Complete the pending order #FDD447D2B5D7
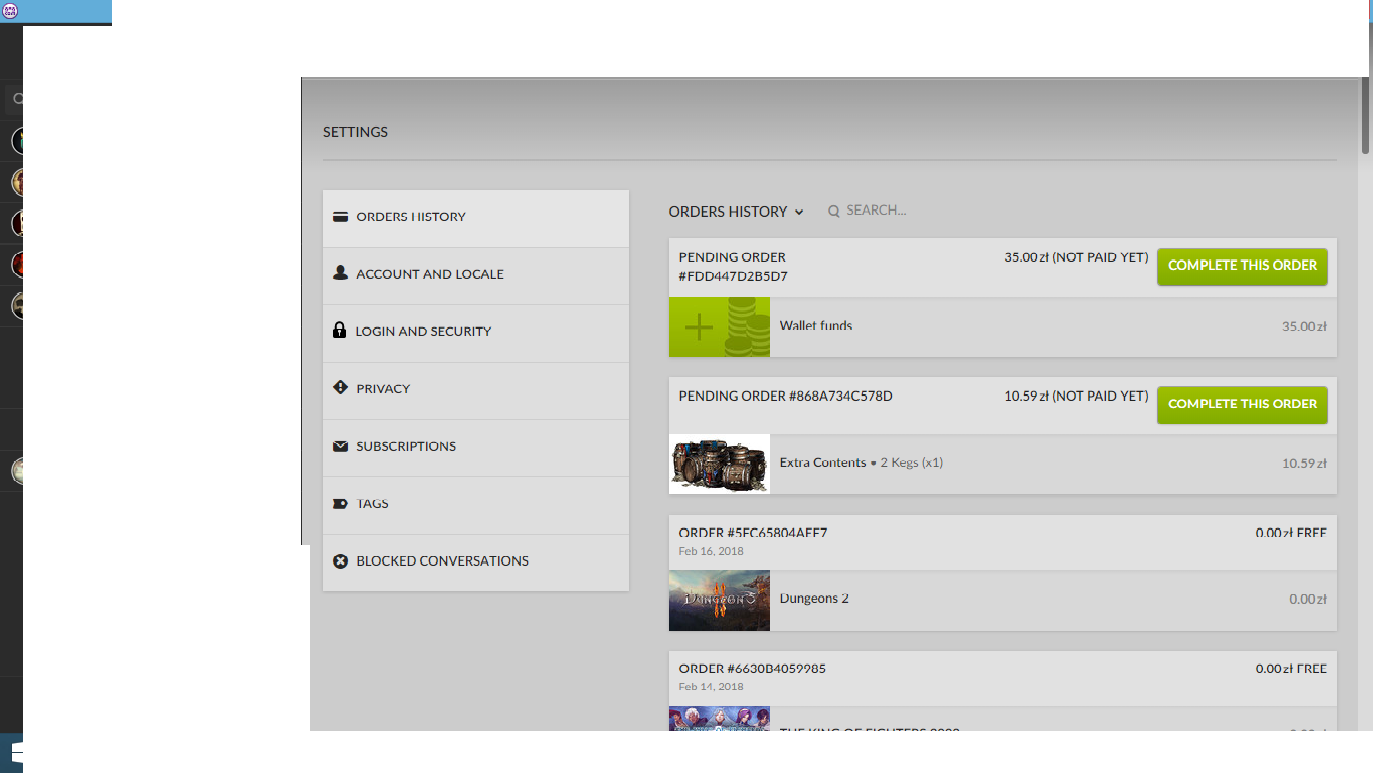1373x773 pixels. [x=1242, y=266]
